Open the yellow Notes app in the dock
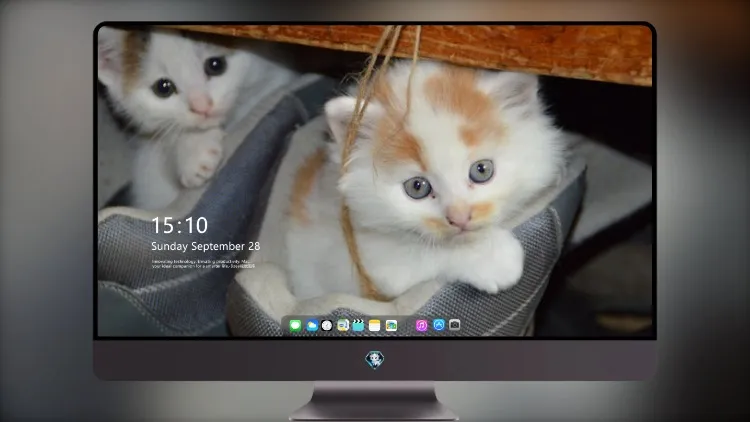This screenshot has width=750, height=422. tap(375, 326)
